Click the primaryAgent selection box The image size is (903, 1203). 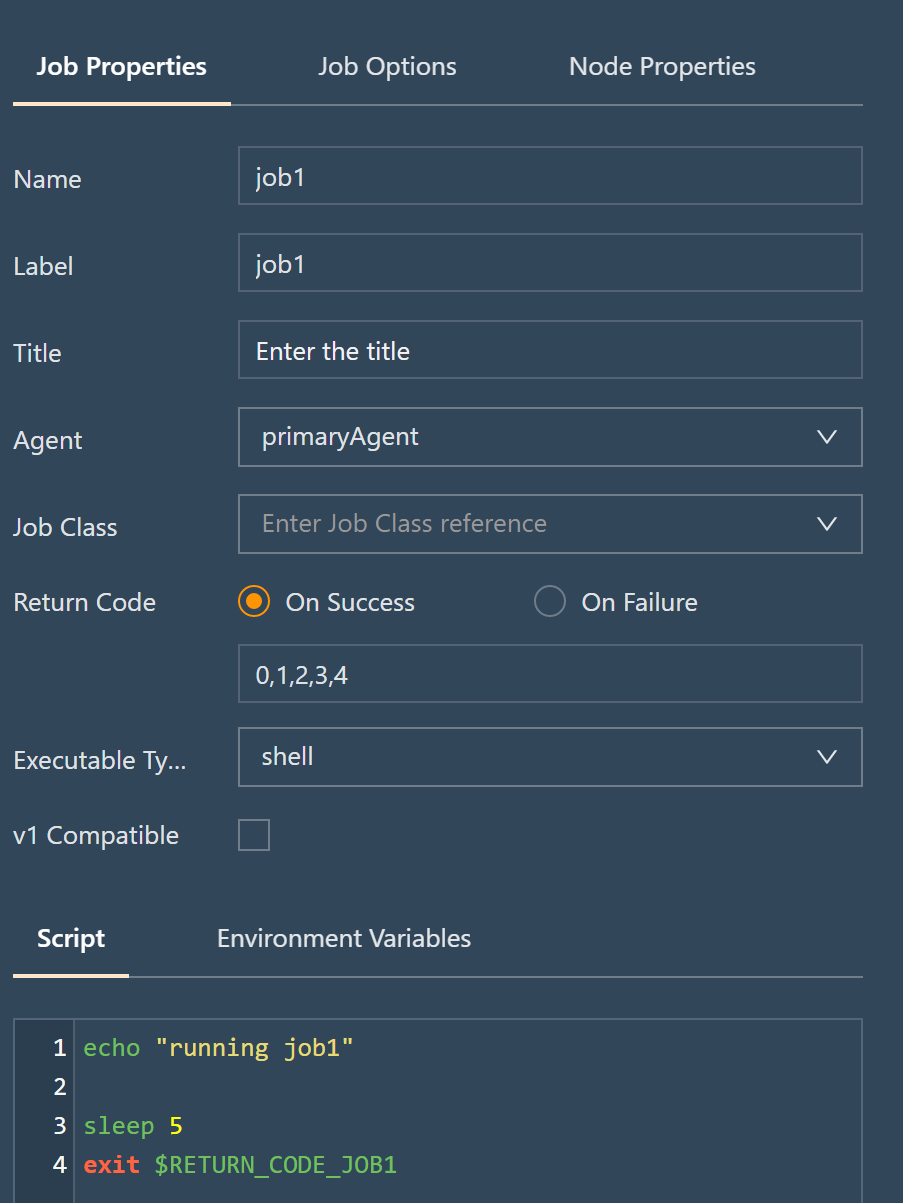550,437
